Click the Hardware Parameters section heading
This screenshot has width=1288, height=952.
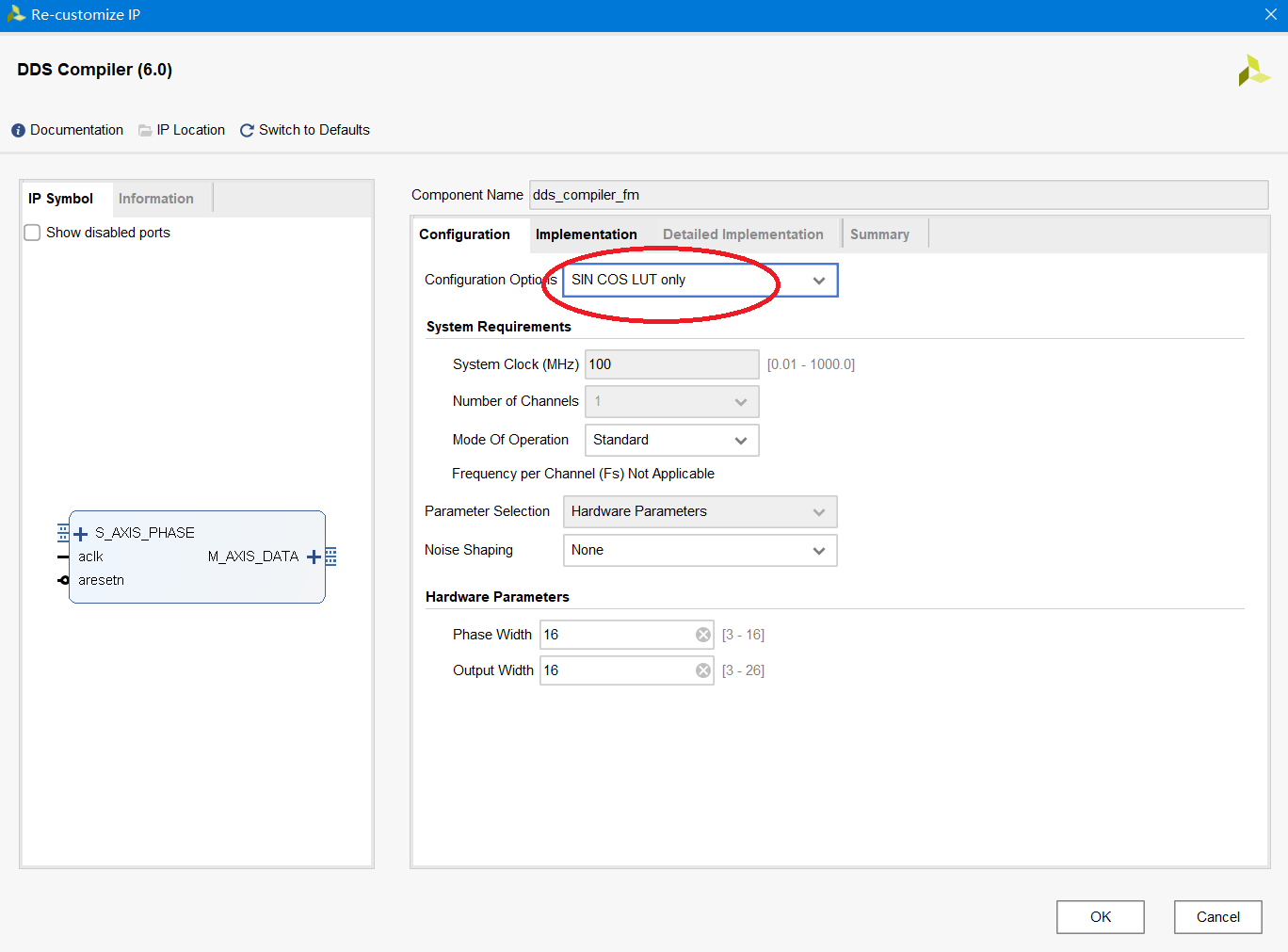pos(497,597)
